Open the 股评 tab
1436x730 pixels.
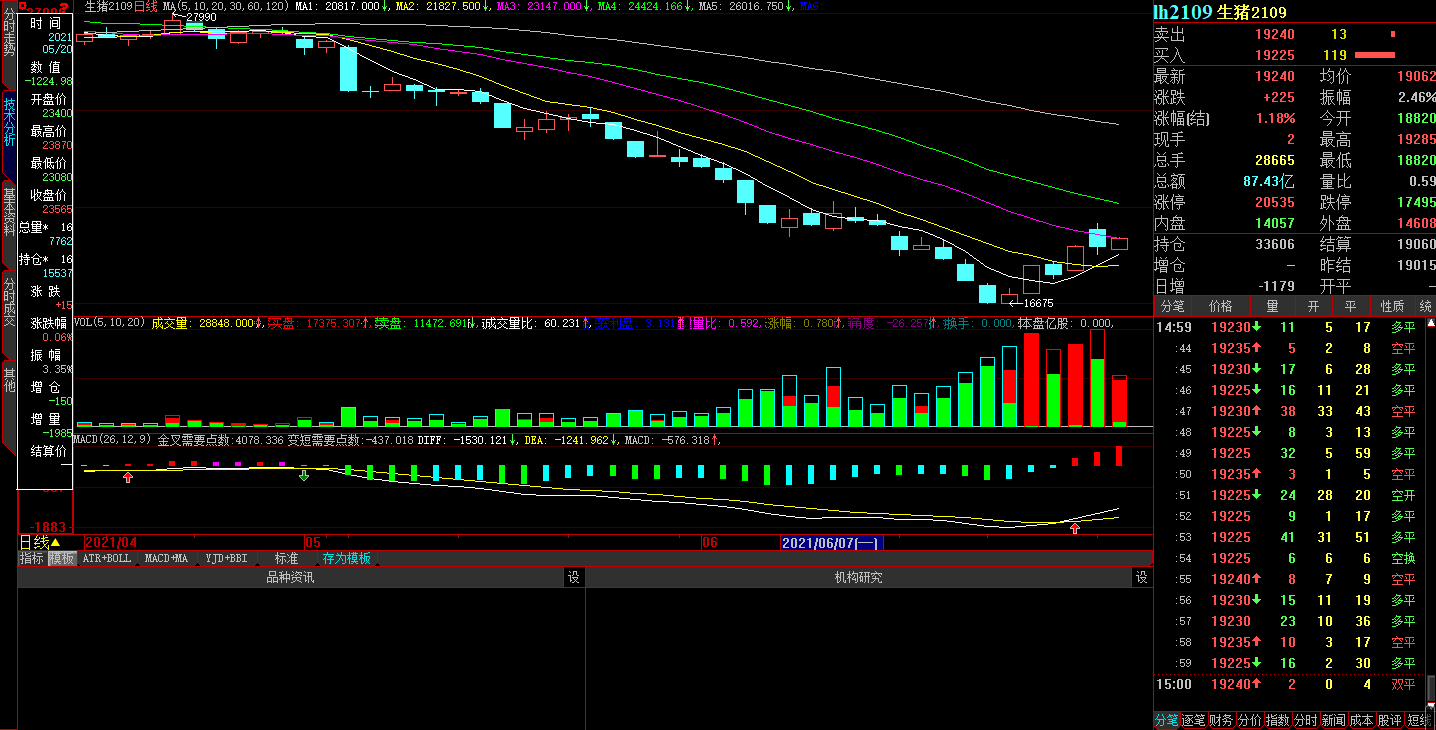1389,720
